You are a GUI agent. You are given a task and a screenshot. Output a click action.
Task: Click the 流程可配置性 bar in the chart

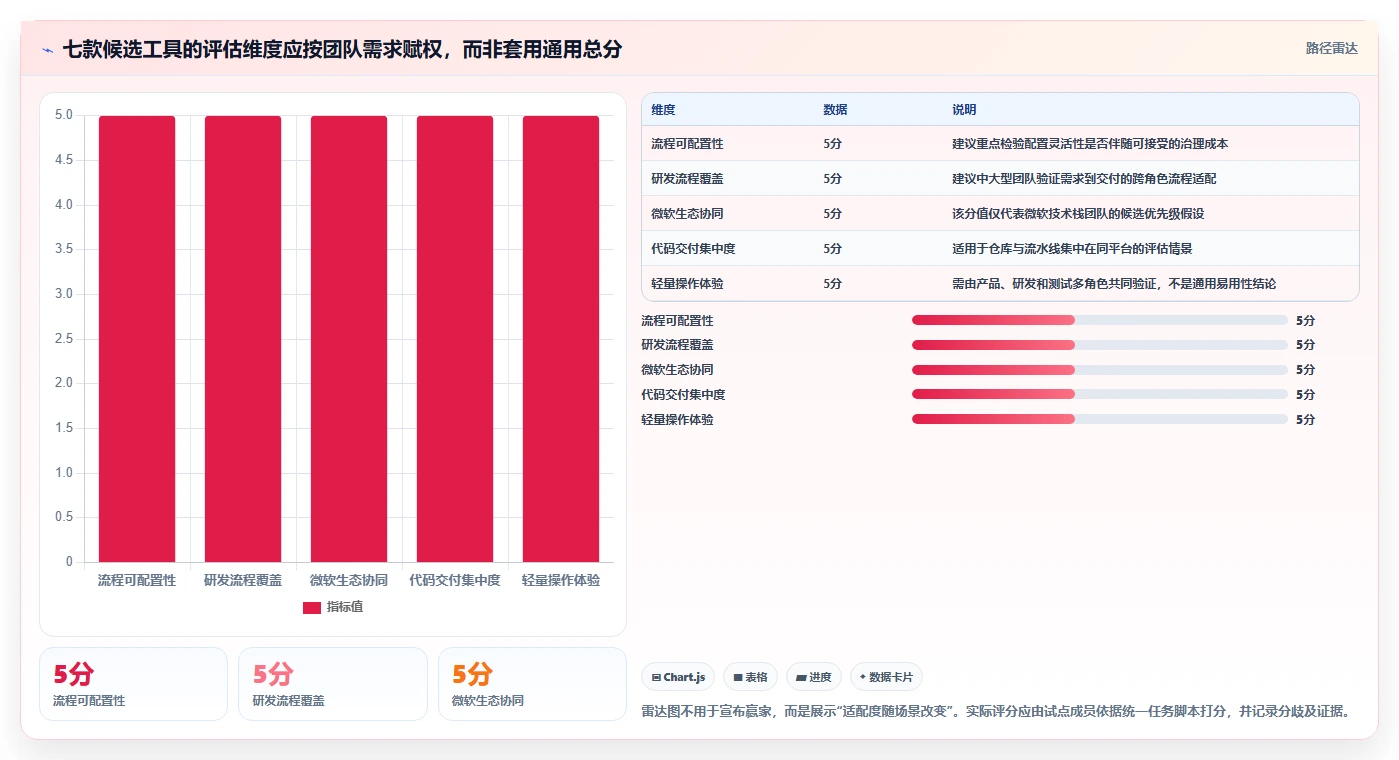(x=137, y=339)
